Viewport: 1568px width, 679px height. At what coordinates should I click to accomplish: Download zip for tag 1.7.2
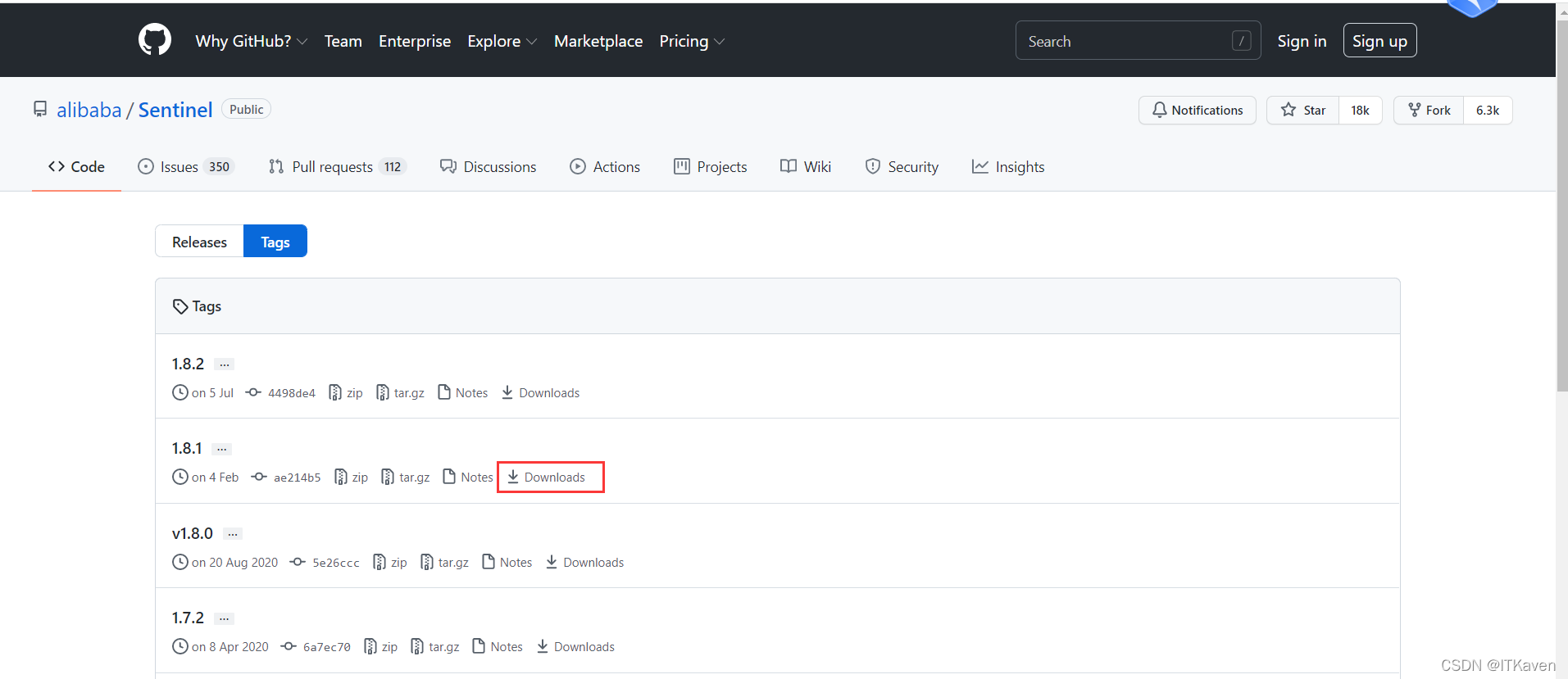pyautogui.click(x=380, y=647)
